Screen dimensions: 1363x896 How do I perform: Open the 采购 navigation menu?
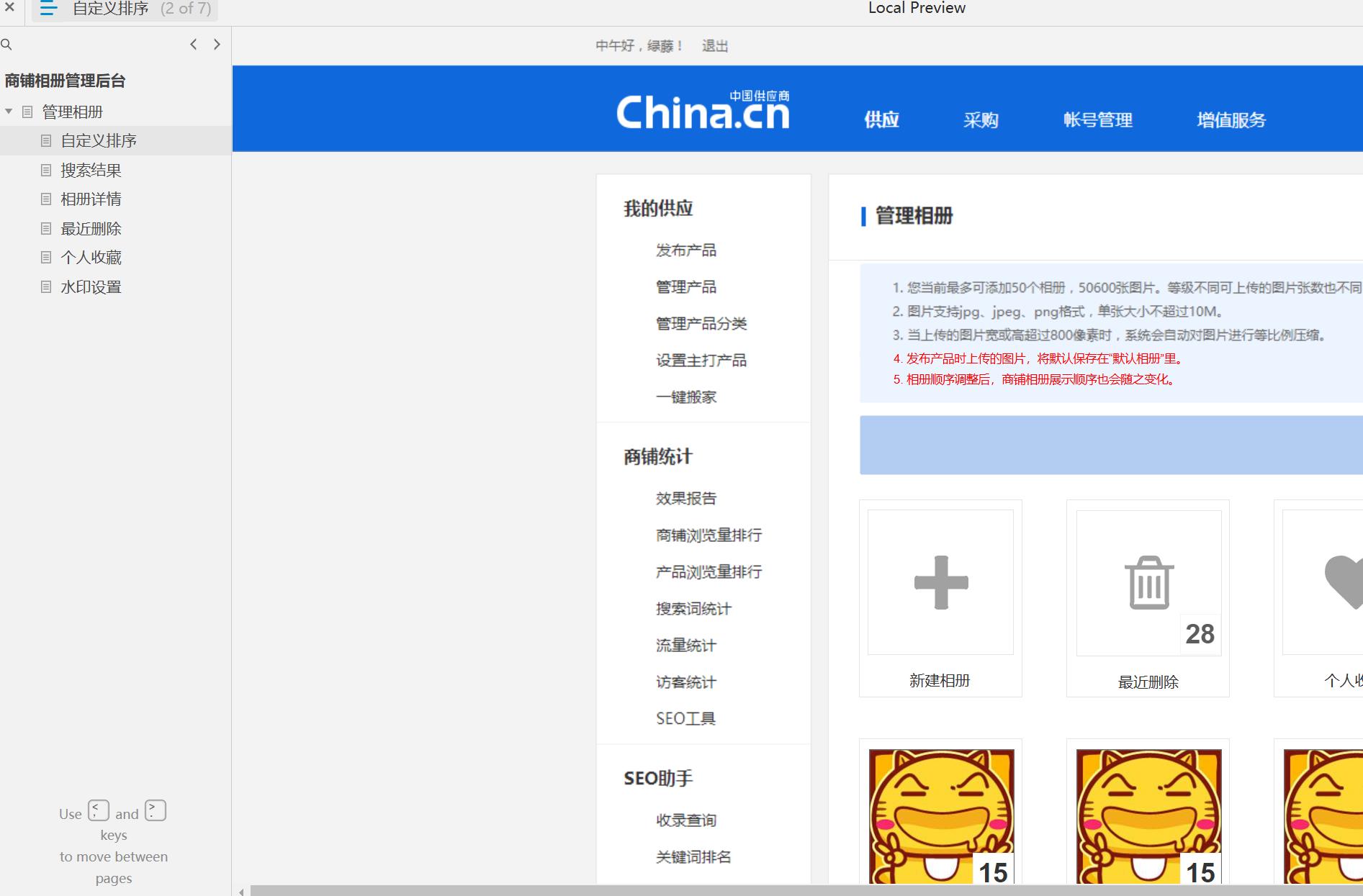[981, 119]
